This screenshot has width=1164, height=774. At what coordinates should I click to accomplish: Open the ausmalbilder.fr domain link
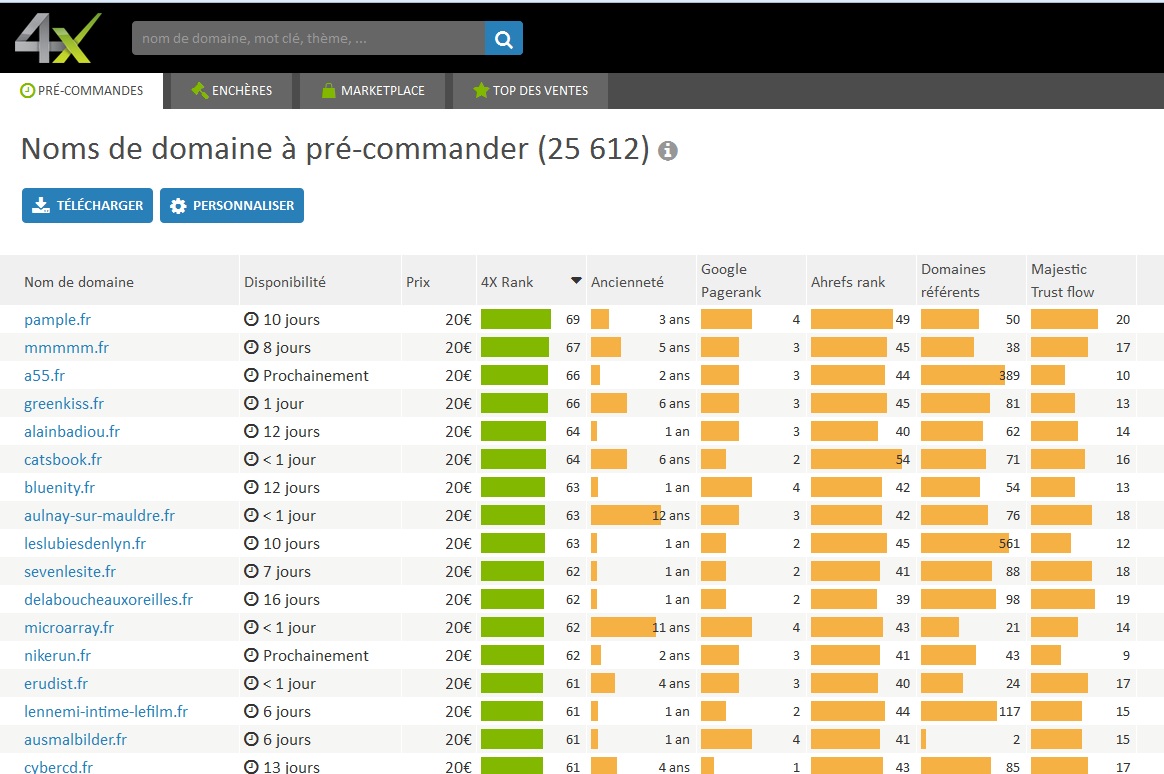(x=75, y=739)
